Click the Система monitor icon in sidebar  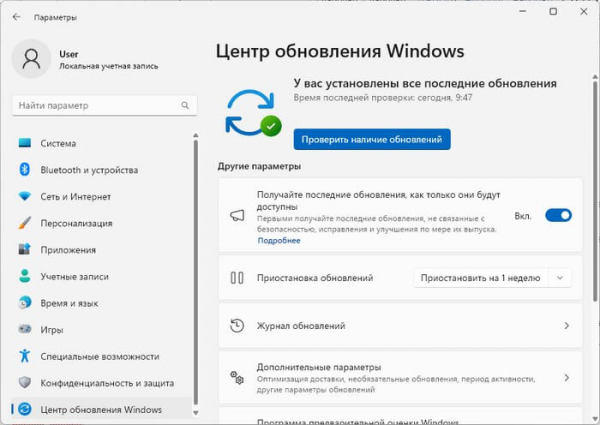[x=25, y=143]
